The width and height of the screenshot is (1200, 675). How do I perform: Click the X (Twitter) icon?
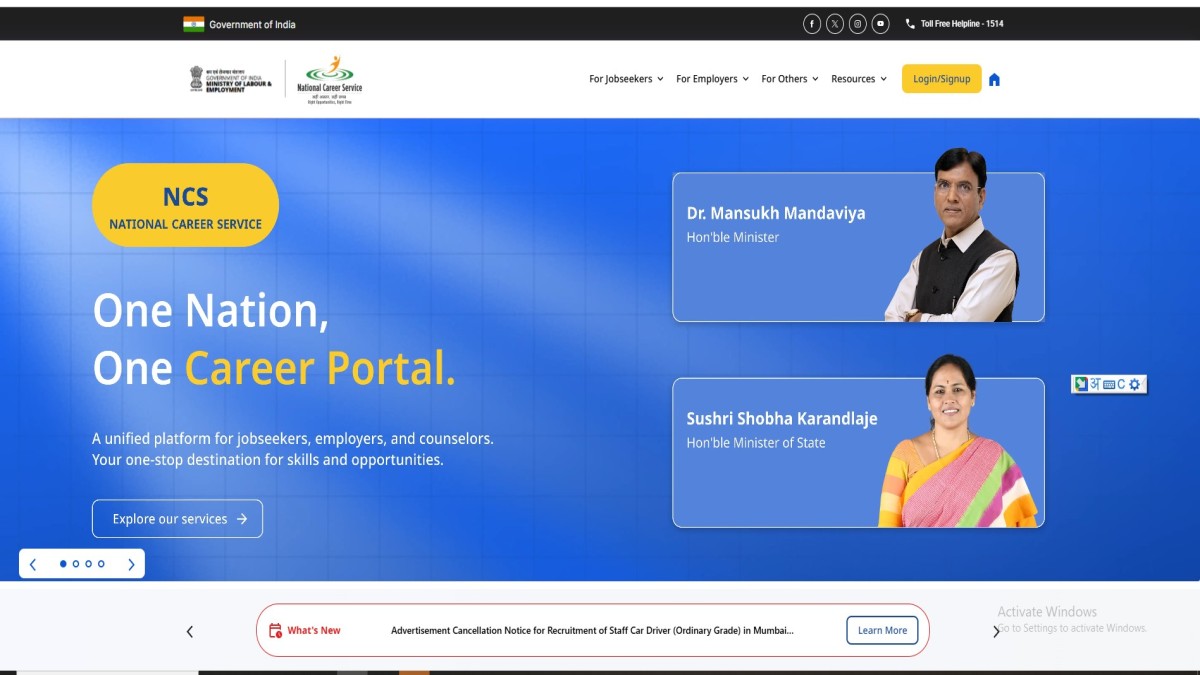[835, 24]
